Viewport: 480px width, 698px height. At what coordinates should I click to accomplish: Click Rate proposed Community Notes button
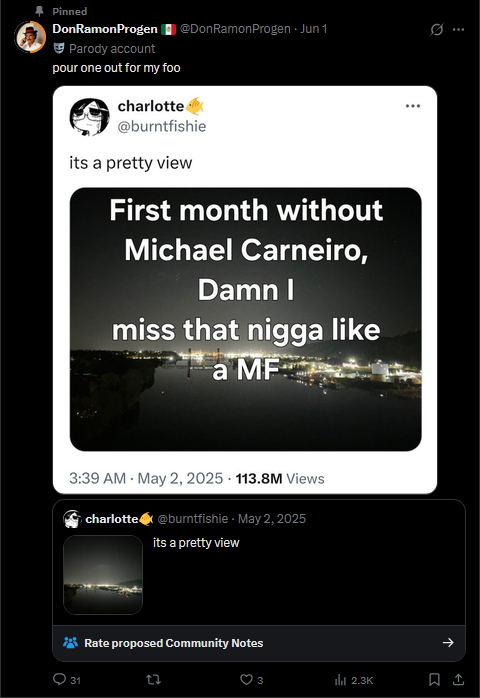point(259,643)
